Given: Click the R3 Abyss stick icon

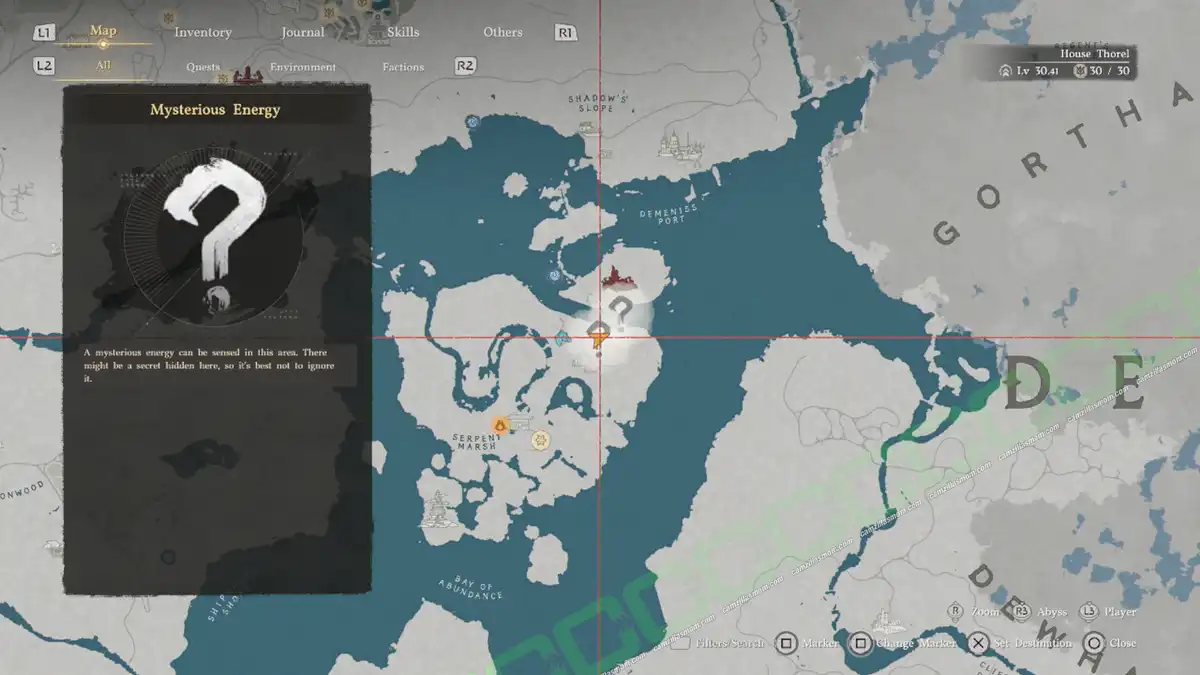Looking at the screenshot, I should (1021, 612).
